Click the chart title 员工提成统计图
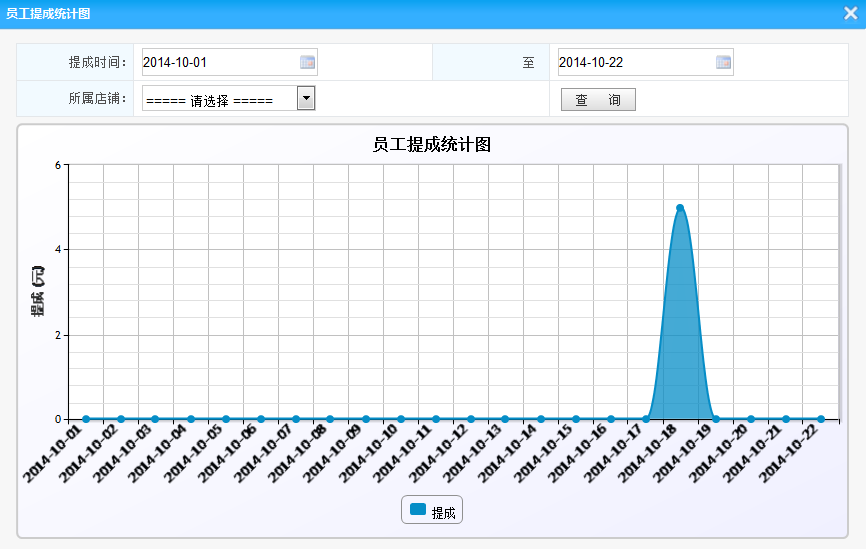The image size is (866, 549). [x=432, y=145]
